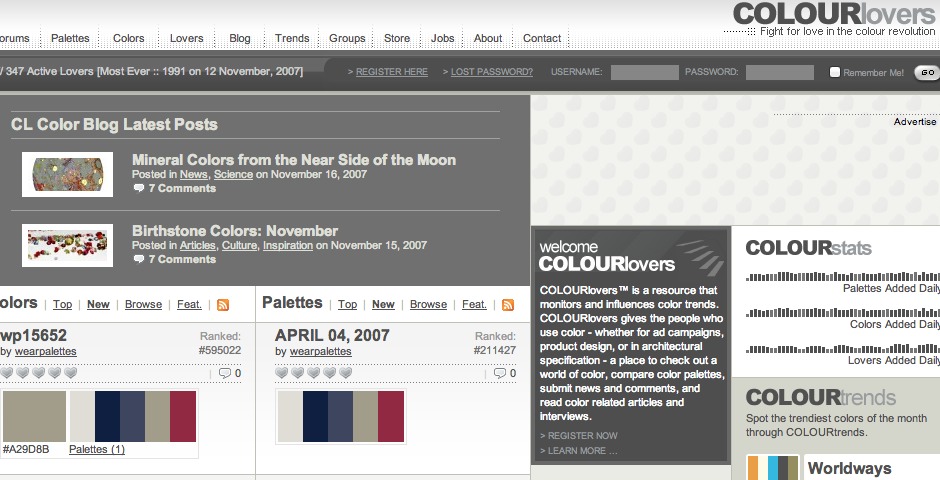Click crimson stripe in APRIL 04, 2007 palette

(x=391, y=416)
